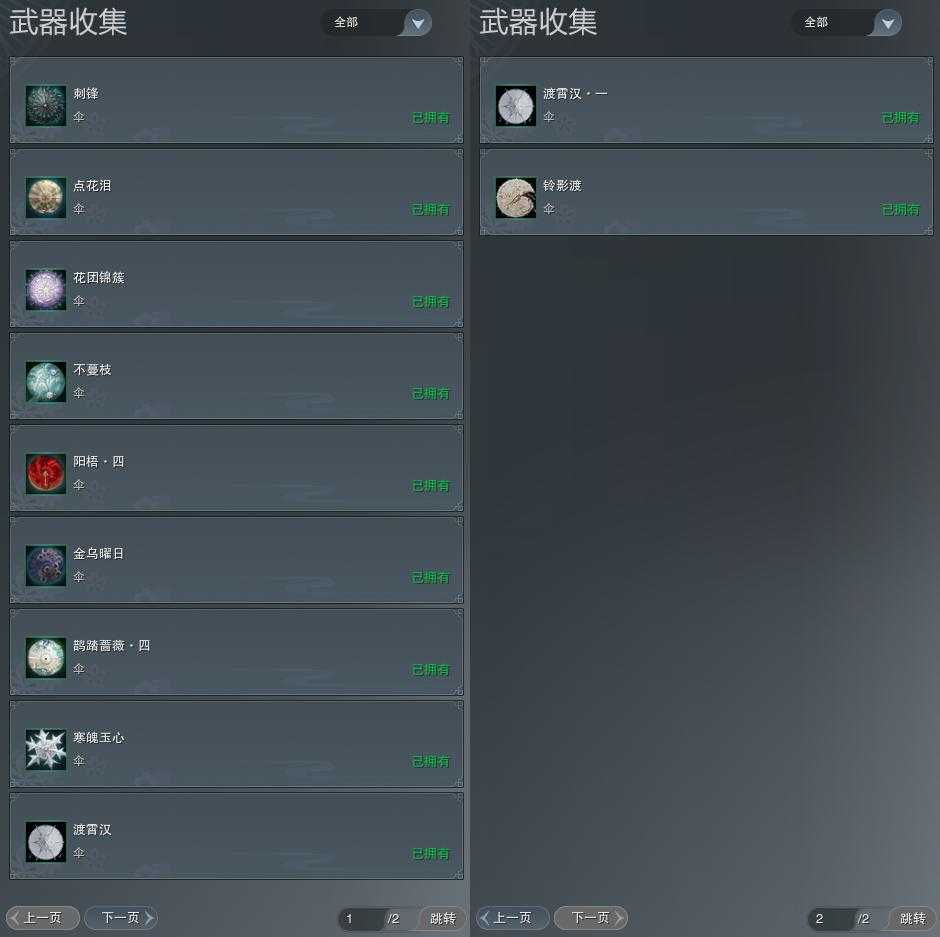Select the 渡霄汉 list row on page one
Viewport: 940px width, 937px height.
(x=237, y=836)
